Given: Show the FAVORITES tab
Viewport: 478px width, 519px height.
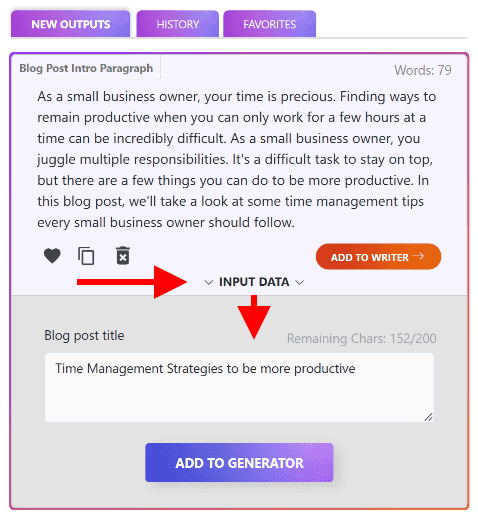Looking at the screenshot, I should 269,24.
